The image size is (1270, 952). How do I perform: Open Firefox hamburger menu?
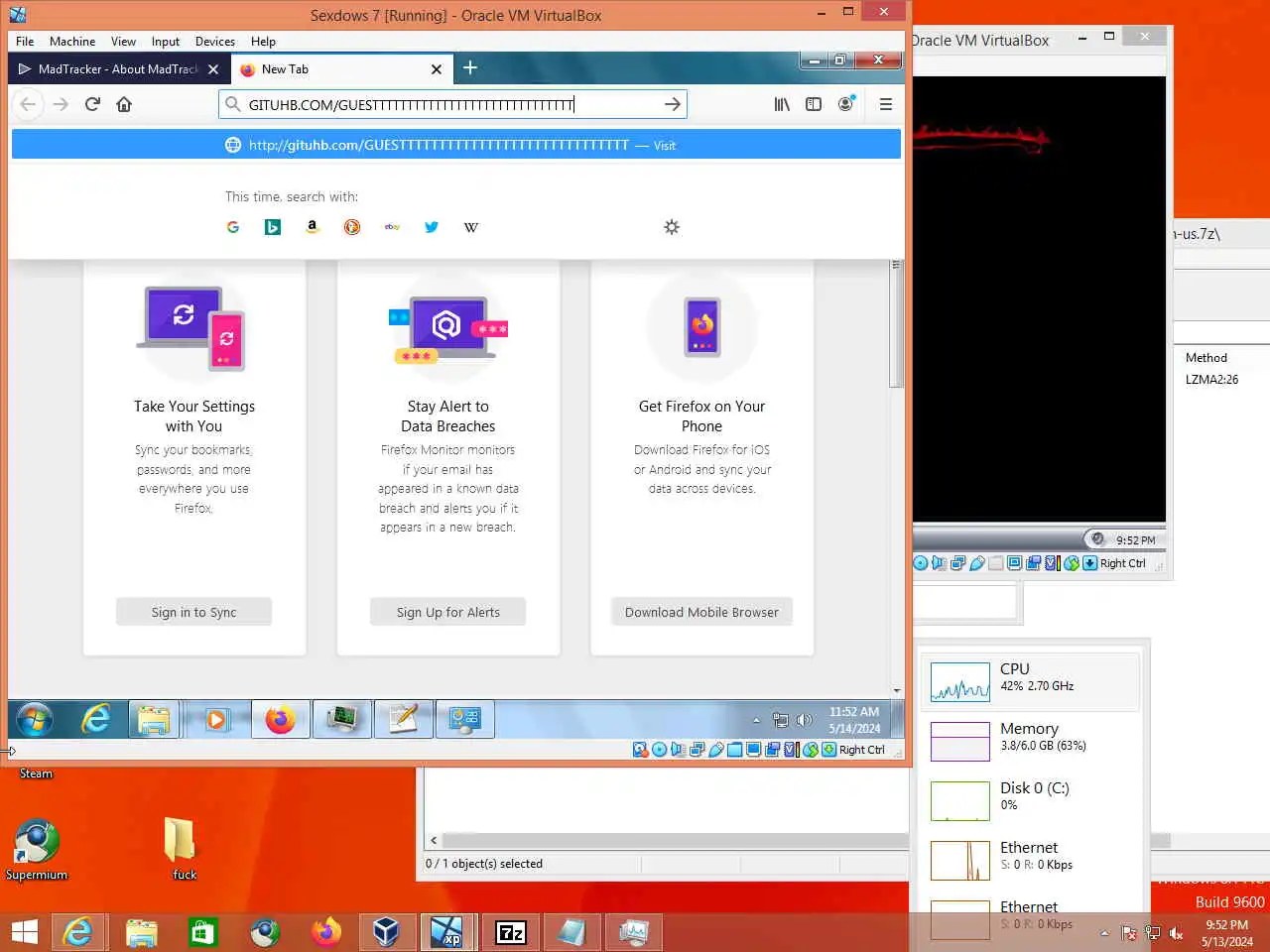tap(886, 104)
